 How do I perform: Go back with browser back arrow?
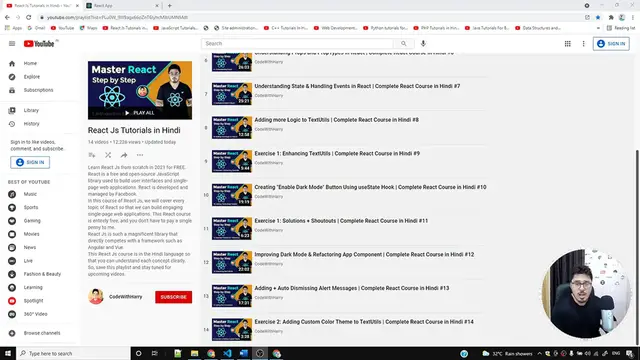pyautogui.click(x=7, y=18)
